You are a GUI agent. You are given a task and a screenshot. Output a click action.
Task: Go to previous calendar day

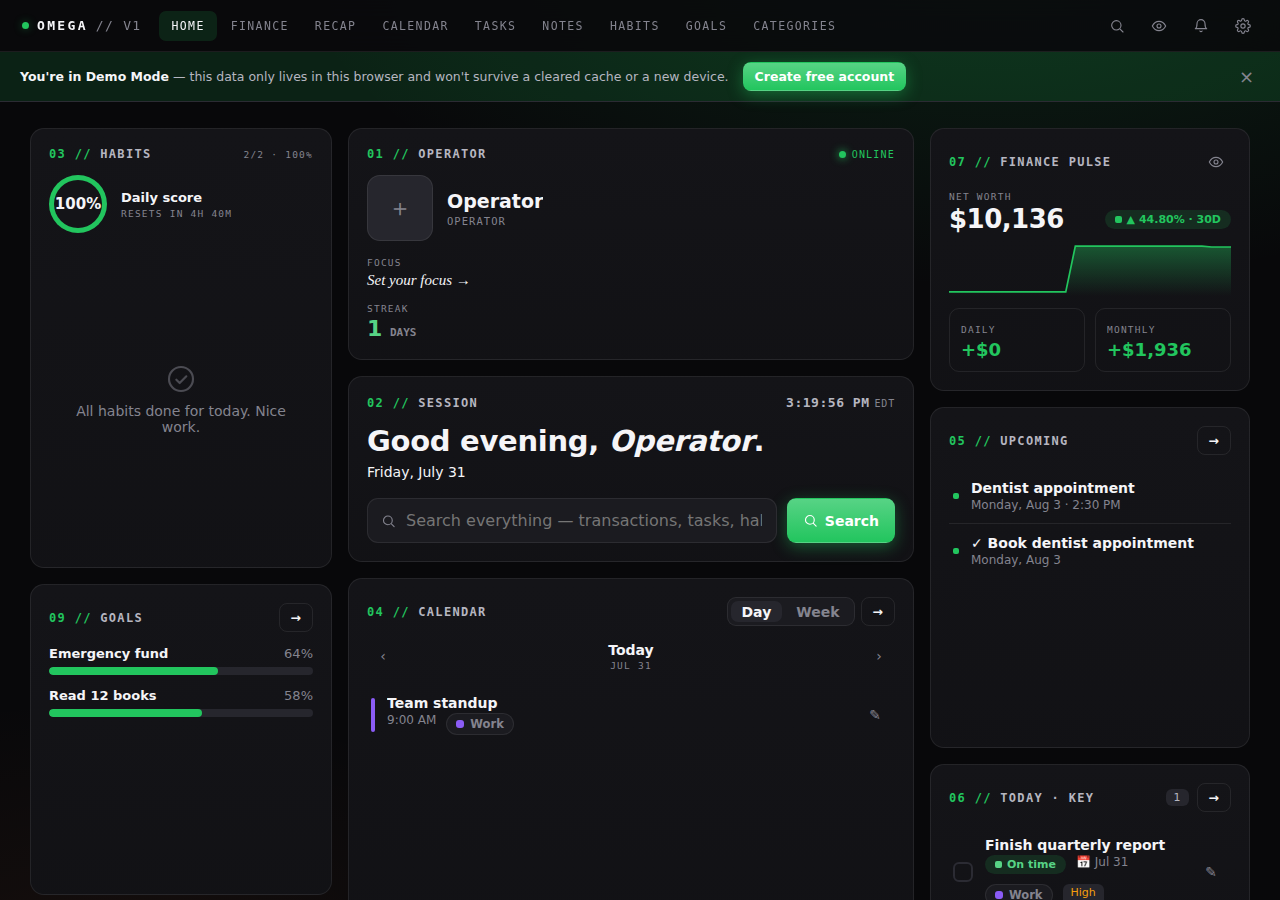tap(383, 657)
